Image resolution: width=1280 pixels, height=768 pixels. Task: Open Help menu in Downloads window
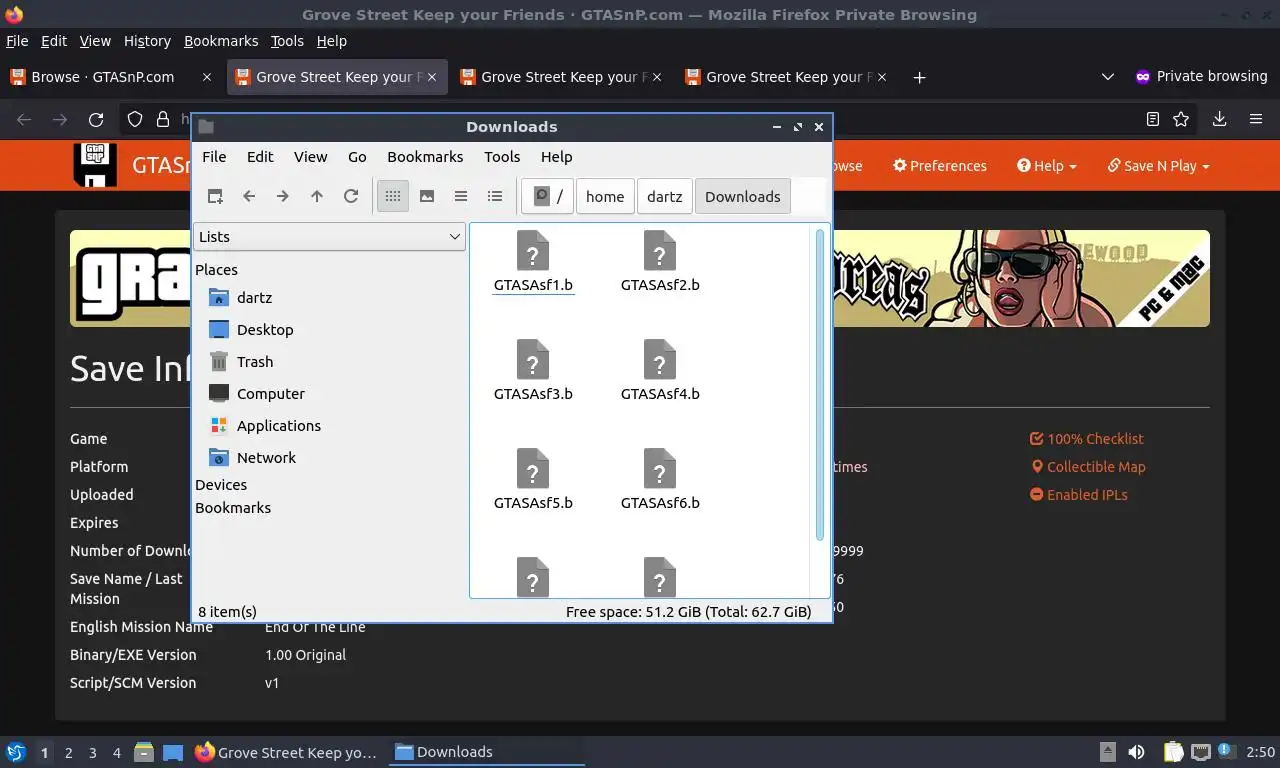pos(556,157)
